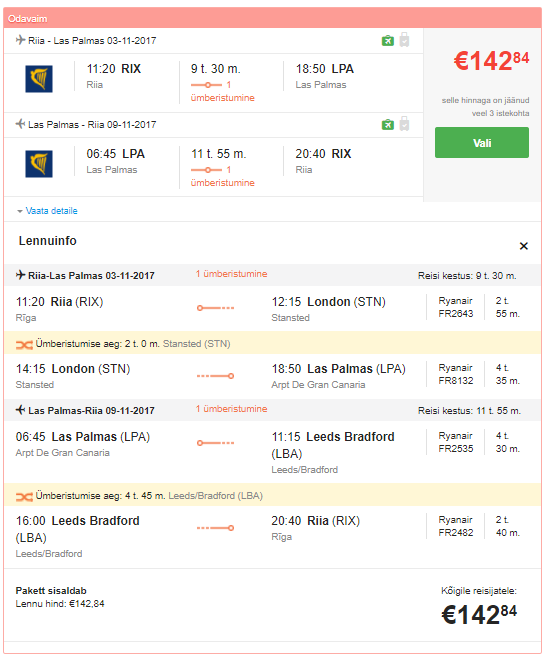Click the red €142.84 price at top
547x659 pixels.
click(491, 61)
